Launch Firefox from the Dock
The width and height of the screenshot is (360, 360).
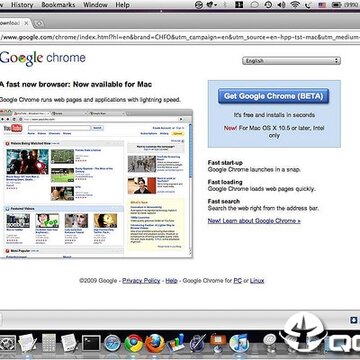[155, 343]
